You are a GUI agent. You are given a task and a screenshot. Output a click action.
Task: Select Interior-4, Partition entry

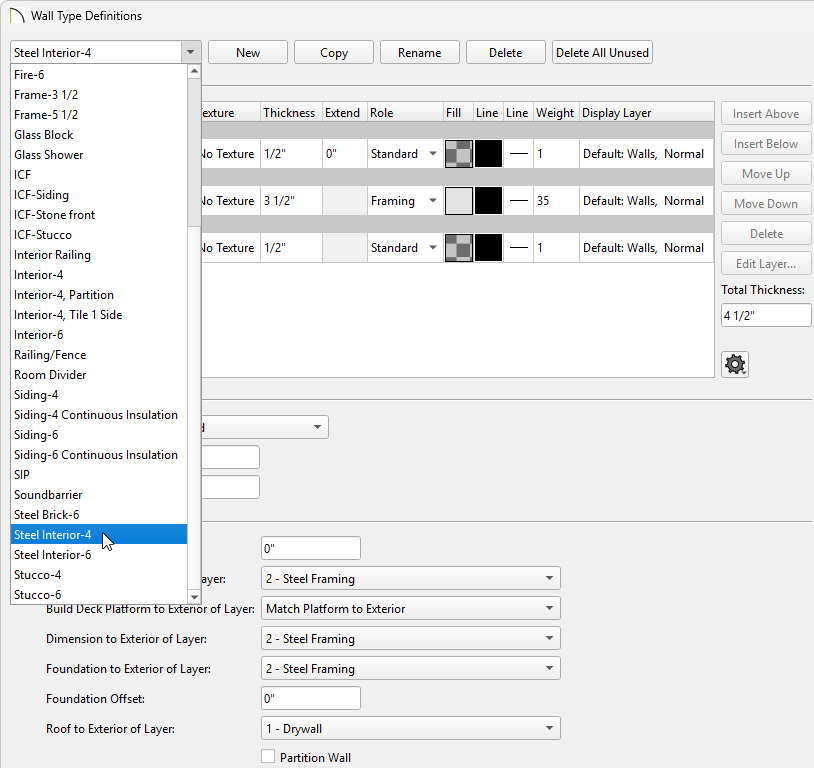point(99,295)
